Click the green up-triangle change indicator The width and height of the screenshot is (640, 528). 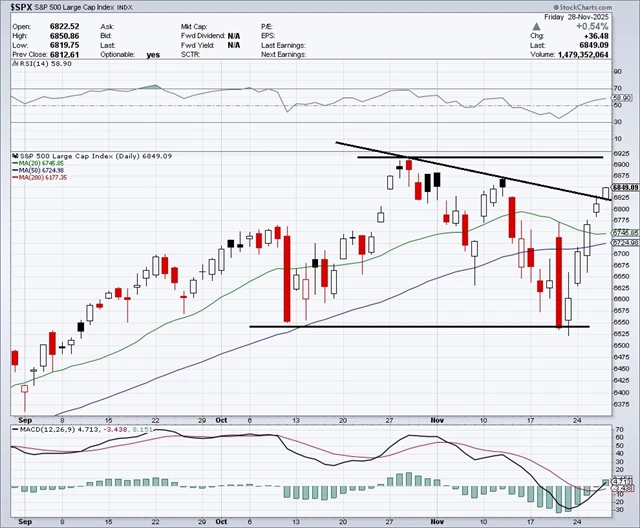[x=537, y=27]
